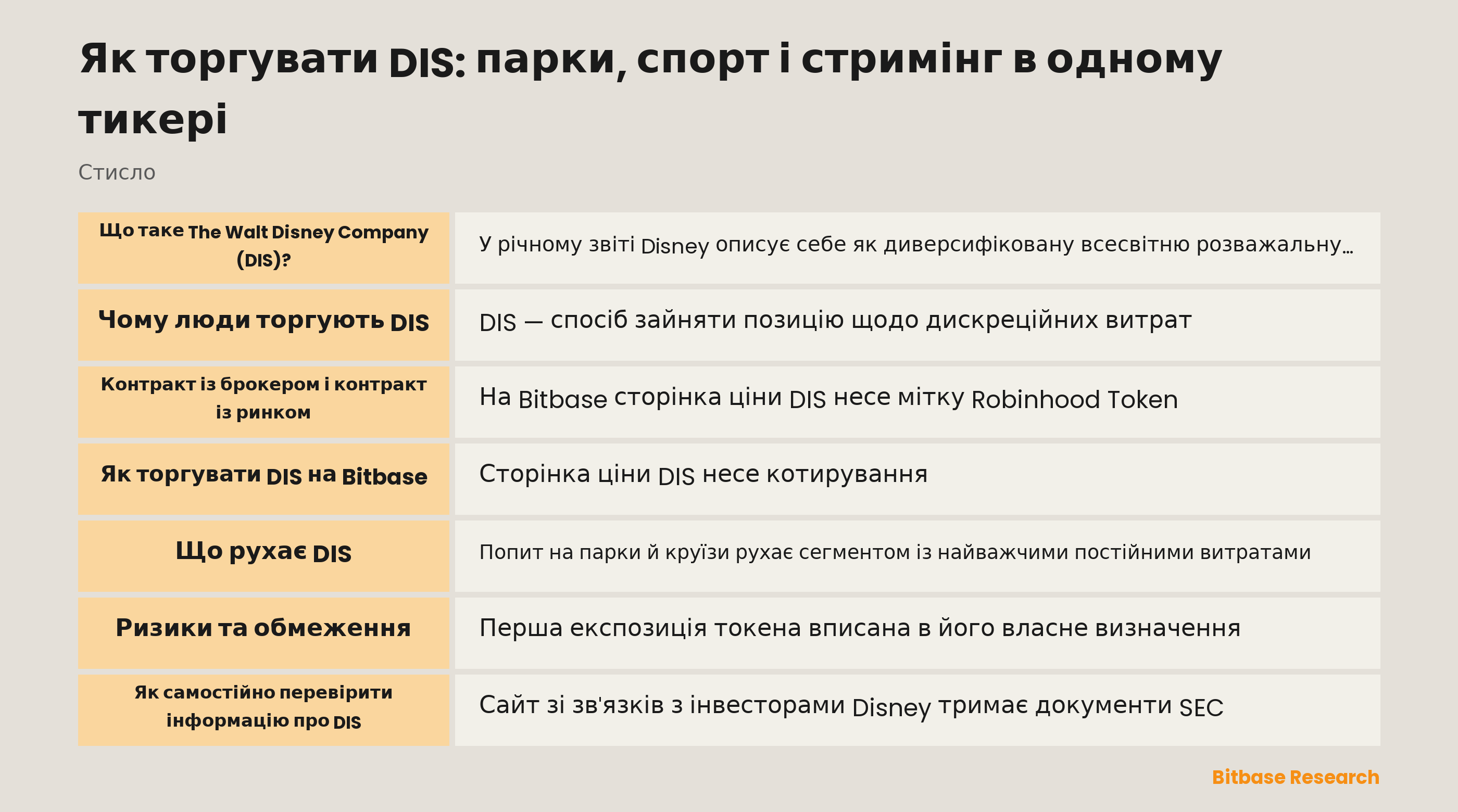Image resolution: width=1458 pixels, height=812 pixels.
Task: Click "Сторінка ціни DIS несе котирування"
Action: click(x=703, y=475)
